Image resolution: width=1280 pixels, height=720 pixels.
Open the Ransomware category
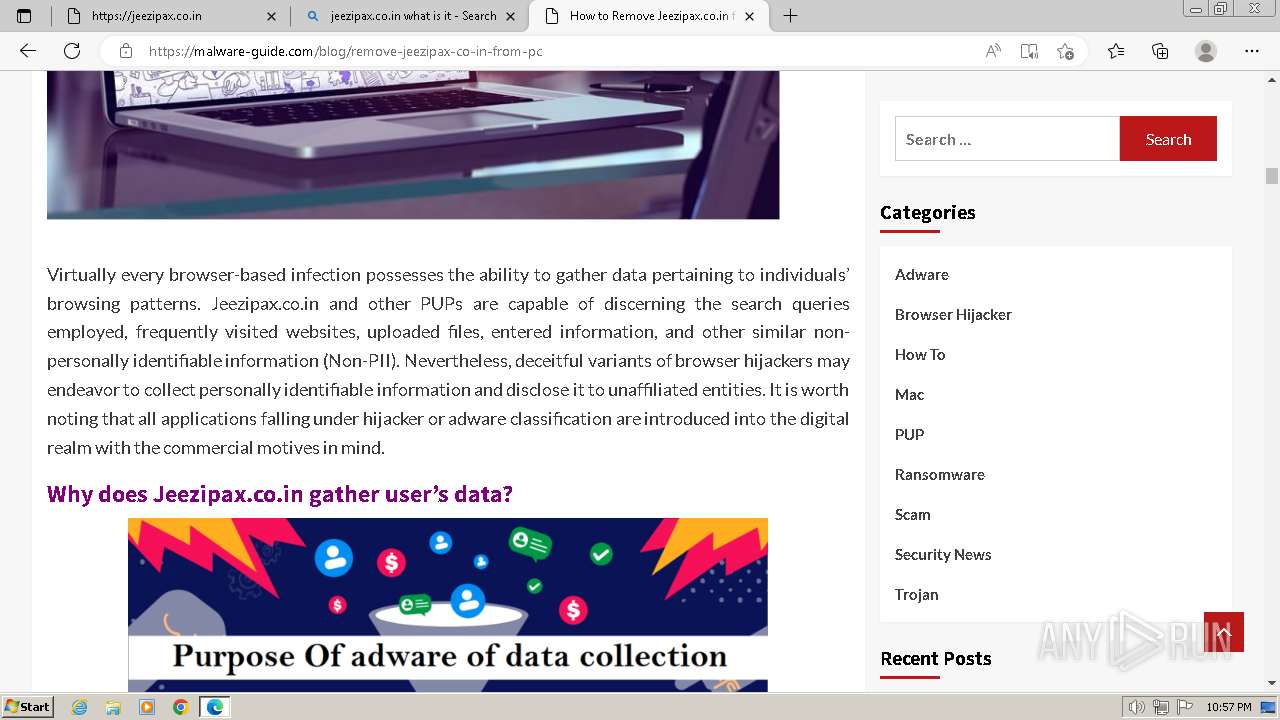[940, 474]
